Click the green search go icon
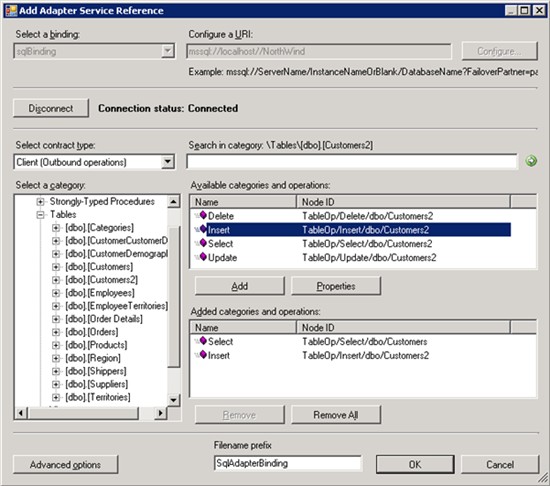The image size is (550, 486). pos(531,161)
